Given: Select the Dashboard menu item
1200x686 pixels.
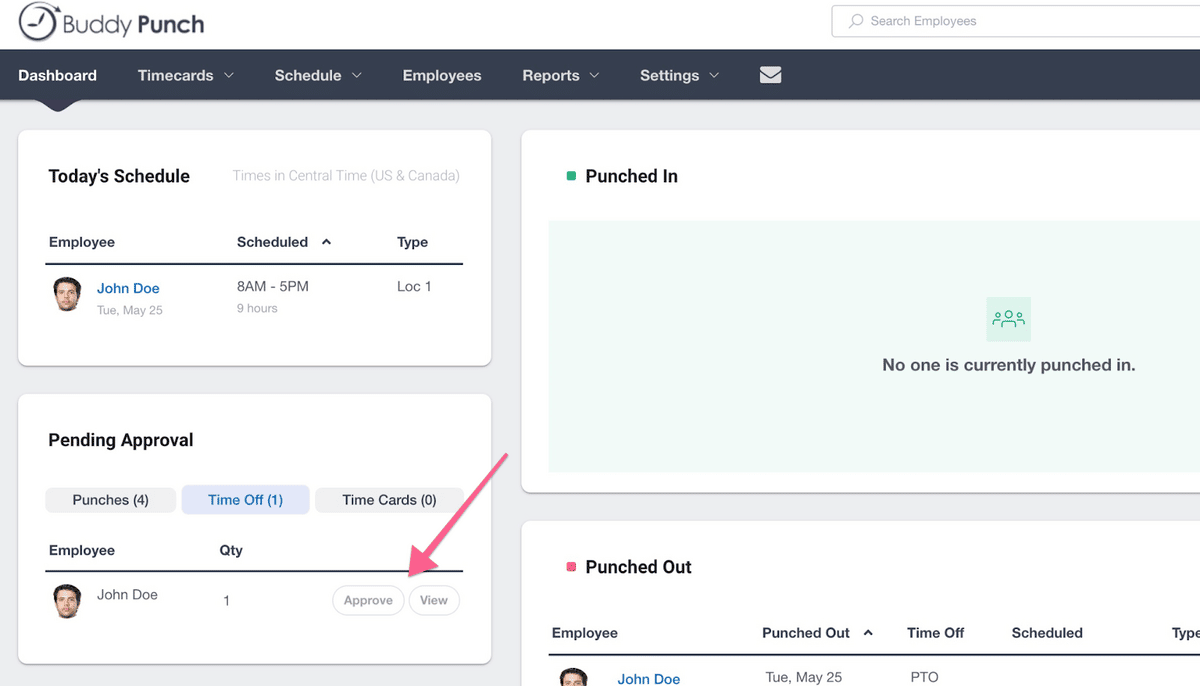Looking at the screenshot, I should (x=57, y=75).
